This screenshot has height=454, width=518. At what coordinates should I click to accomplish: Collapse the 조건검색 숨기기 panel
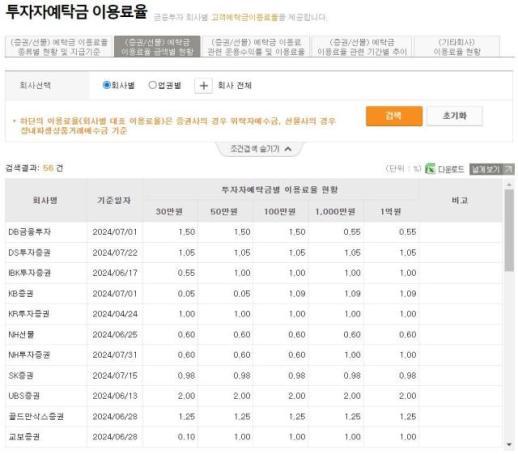click(260, 149)
